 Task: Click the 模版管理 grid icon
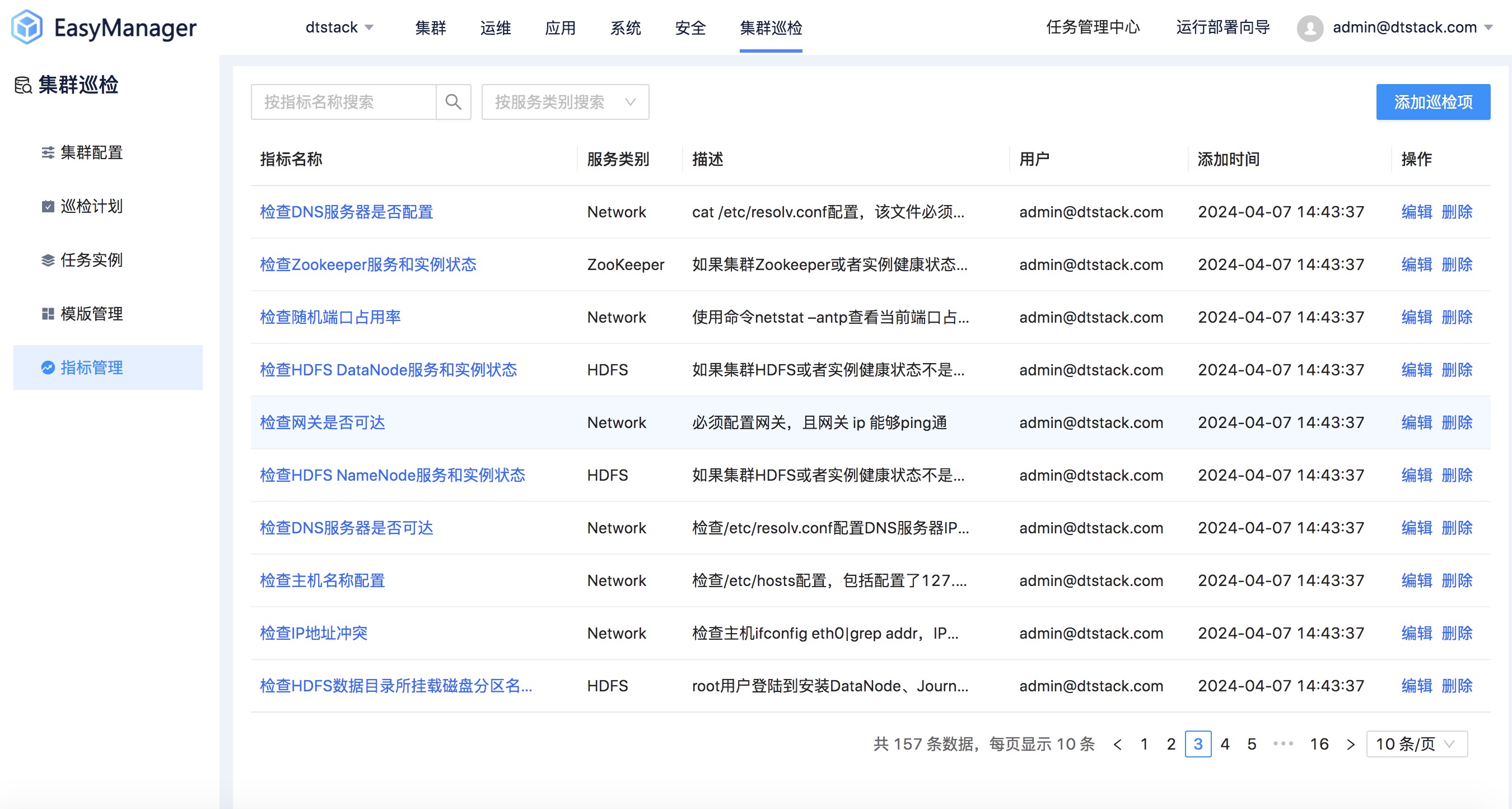tap(48, 314)
